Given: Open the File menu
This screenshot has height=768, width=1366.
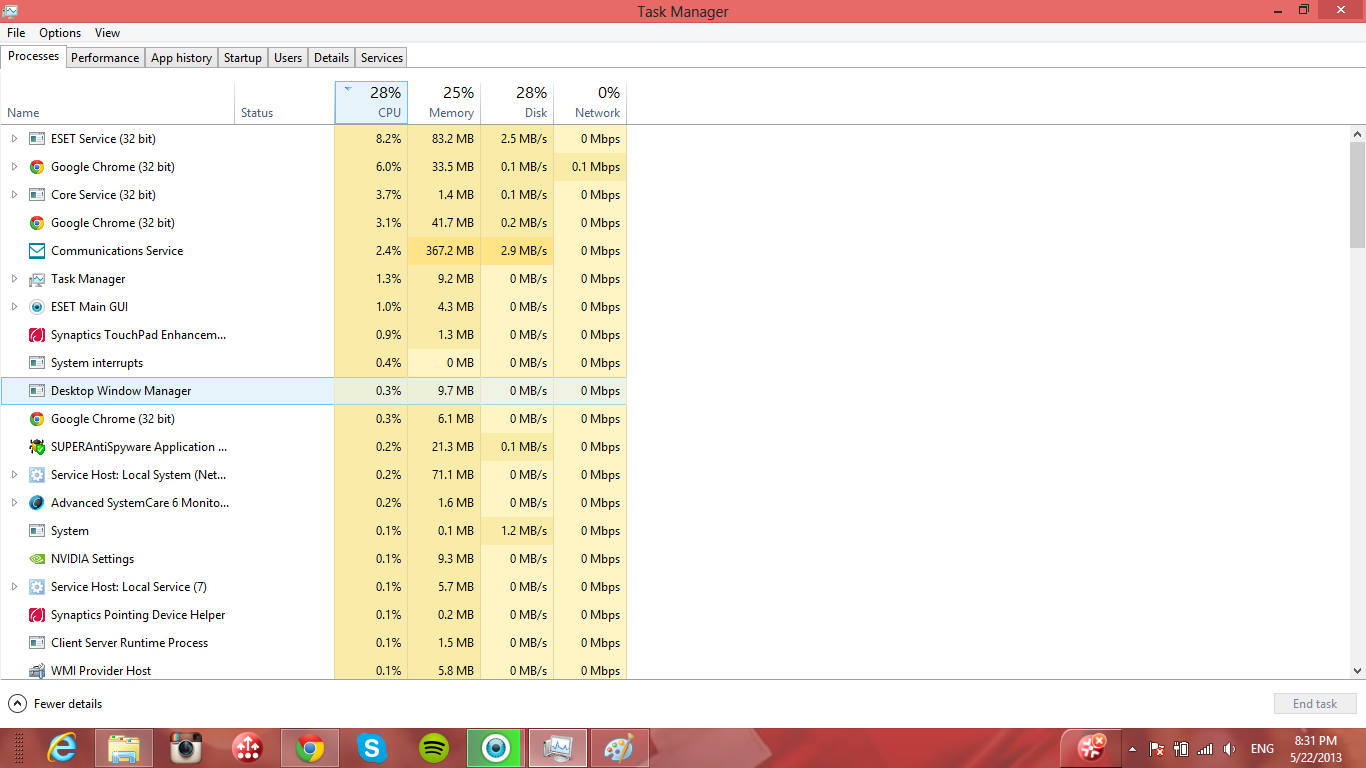Looking at the screenshot, I should point(16,33).
